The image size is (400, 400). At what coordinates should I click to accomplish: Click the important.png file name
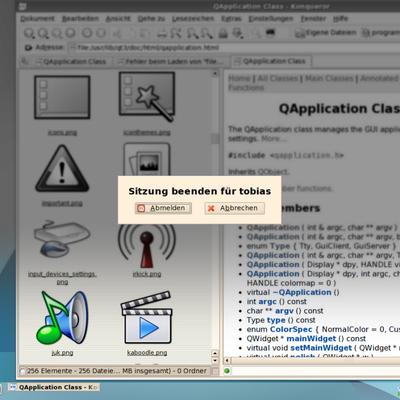pyautogui.click(x=62, y=203)
